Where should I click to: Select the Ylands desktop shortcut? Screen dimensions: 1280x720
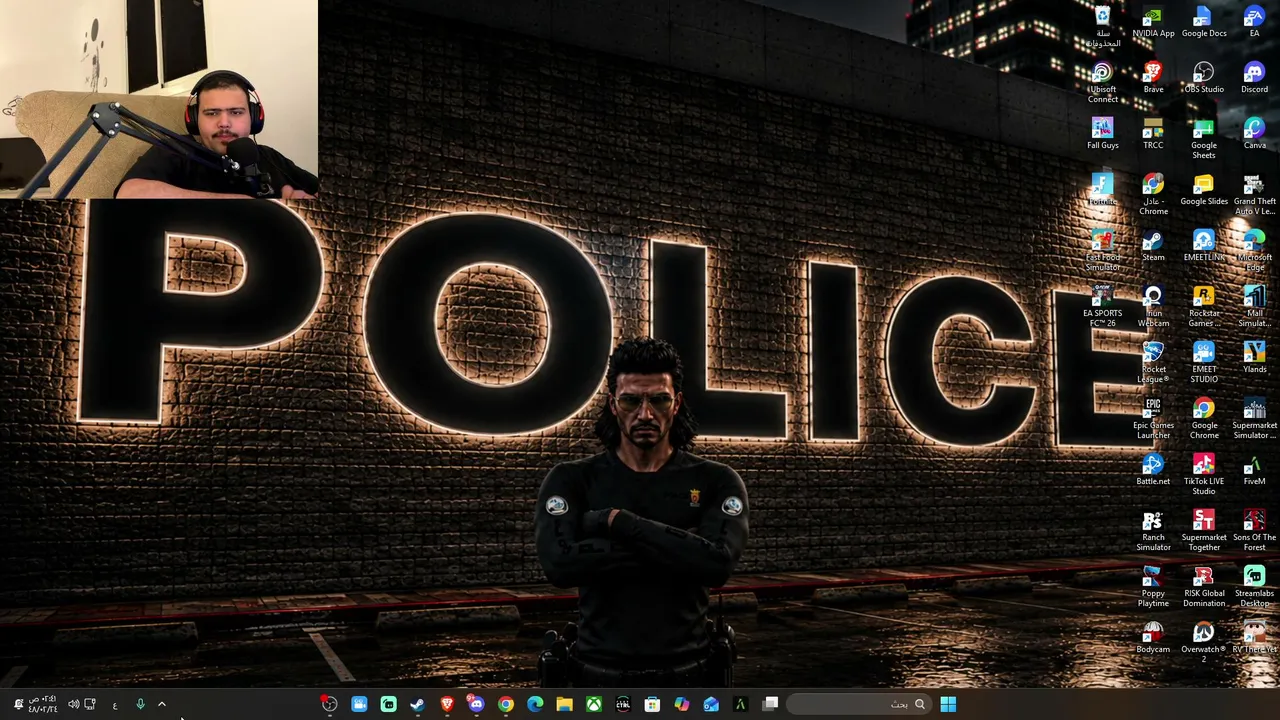coord(1254,358)
